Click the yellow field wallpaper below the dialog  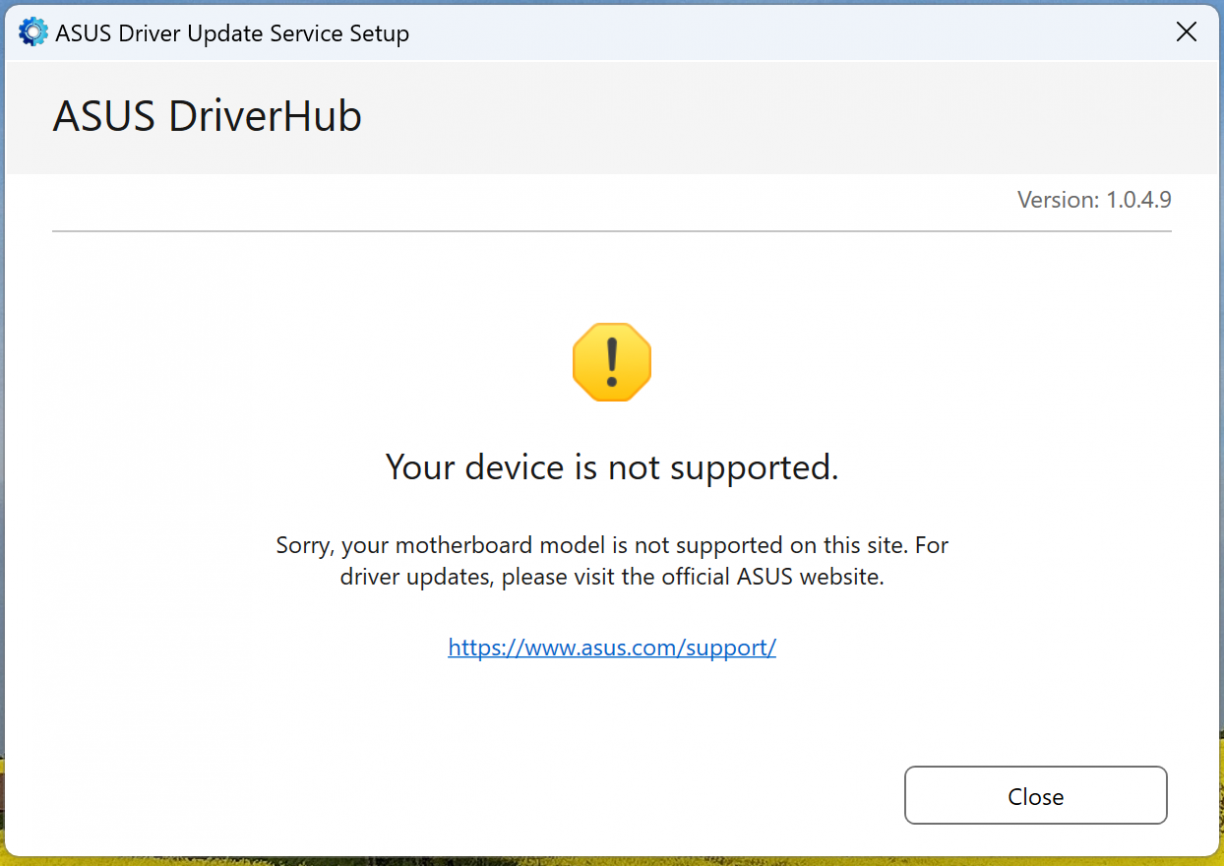(600, 861)
